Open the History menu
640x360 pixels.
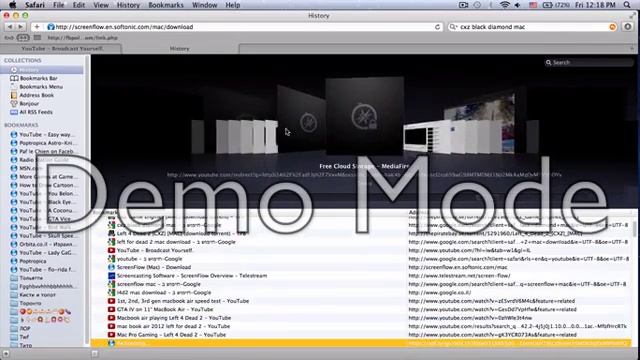coord(128,5)
